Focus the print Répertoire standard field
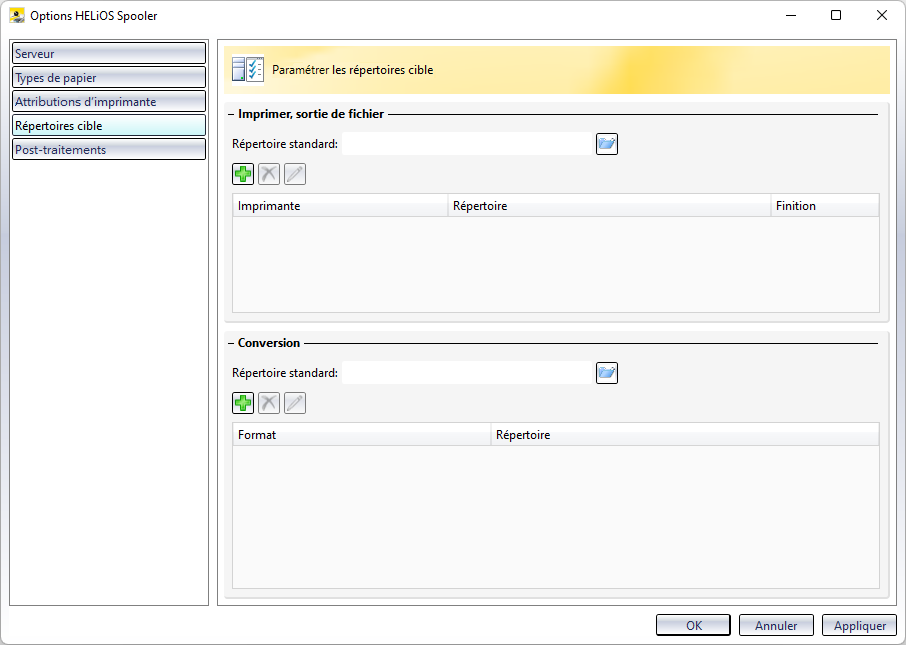The height and width of the screenshot is (645, 906). [x=467, y=144]
